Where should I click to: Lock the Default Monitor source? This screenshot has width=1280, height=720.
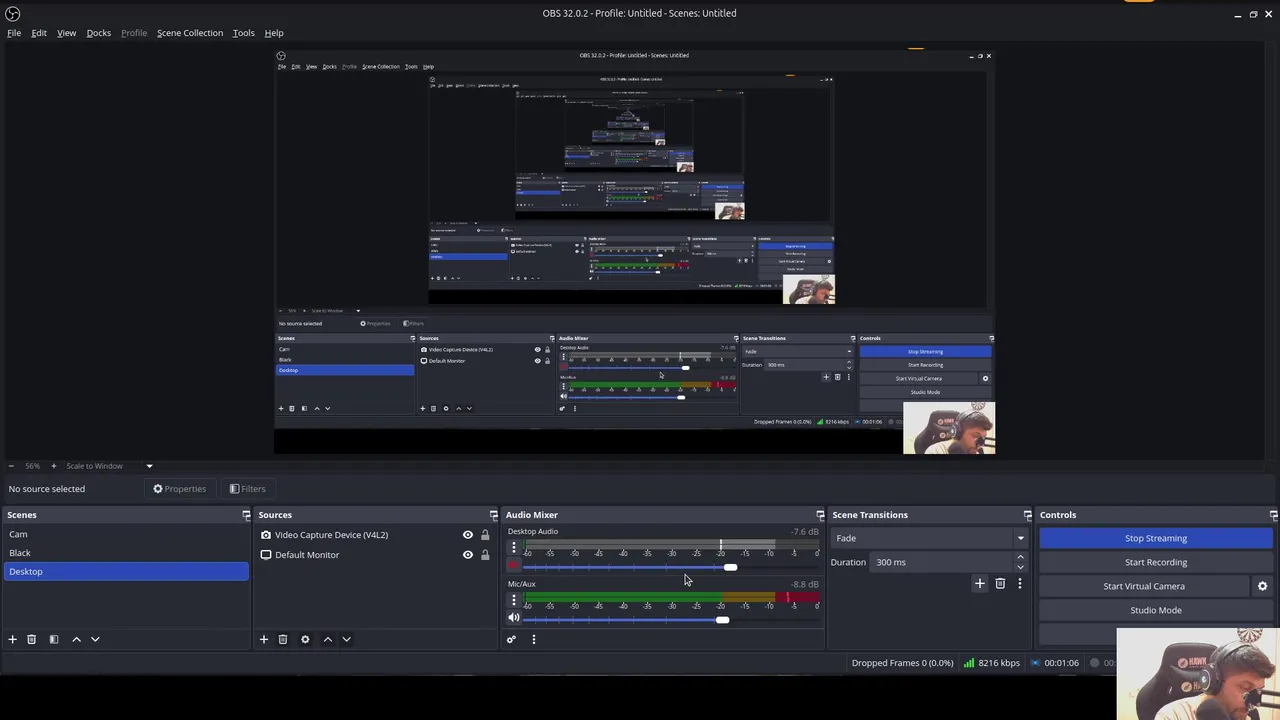point(485,555)
